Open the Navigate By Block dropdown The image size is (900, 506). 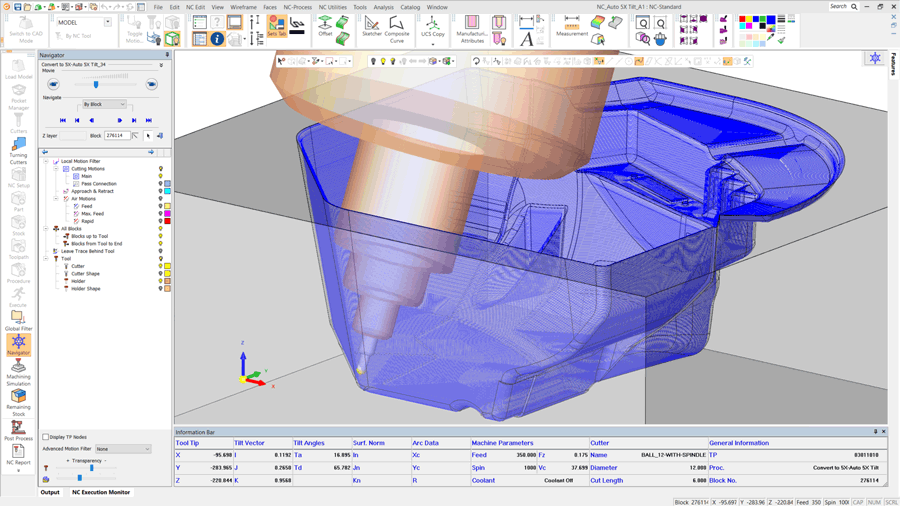(x=104, y=104)
